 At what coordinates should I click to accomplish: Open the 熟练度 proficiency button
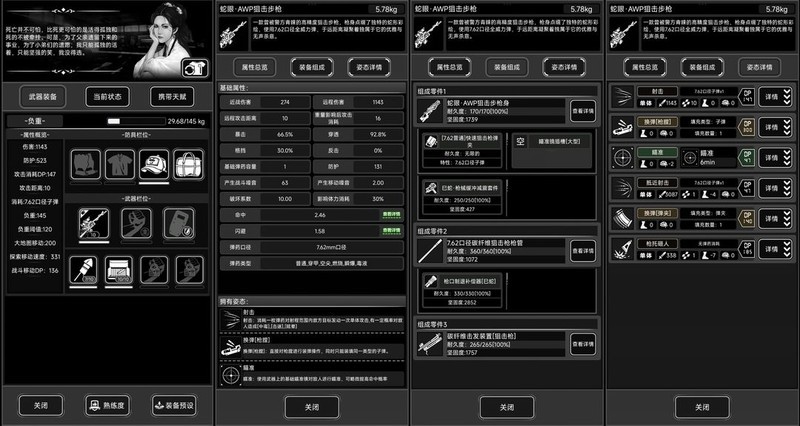click(x=107, y=406)
